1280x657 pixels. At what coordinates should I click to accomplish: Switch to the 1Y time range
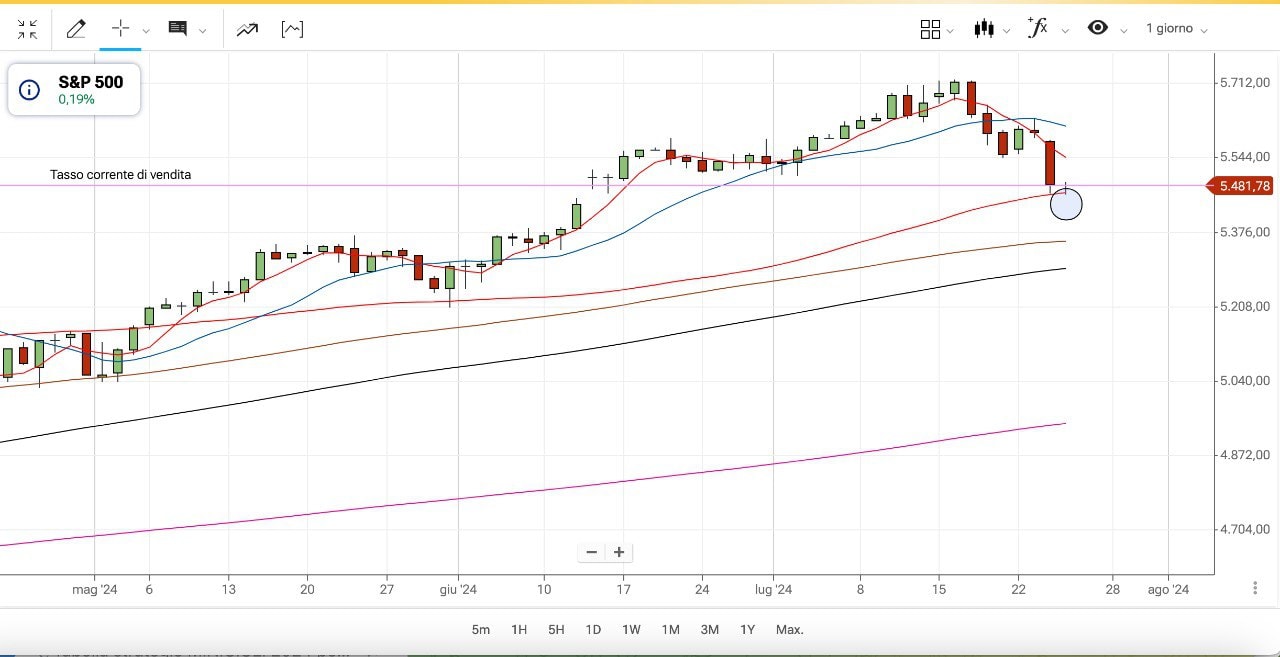click(747, 630)
